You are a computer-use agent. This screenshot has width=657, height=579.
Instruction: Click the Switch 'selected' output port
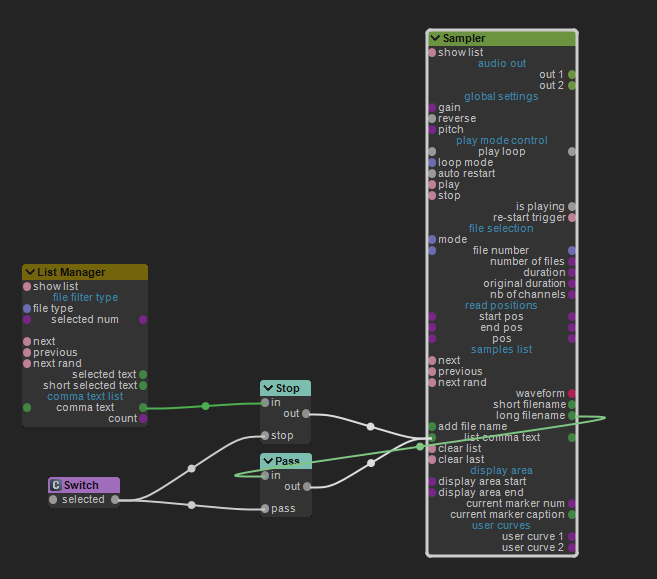115,500
